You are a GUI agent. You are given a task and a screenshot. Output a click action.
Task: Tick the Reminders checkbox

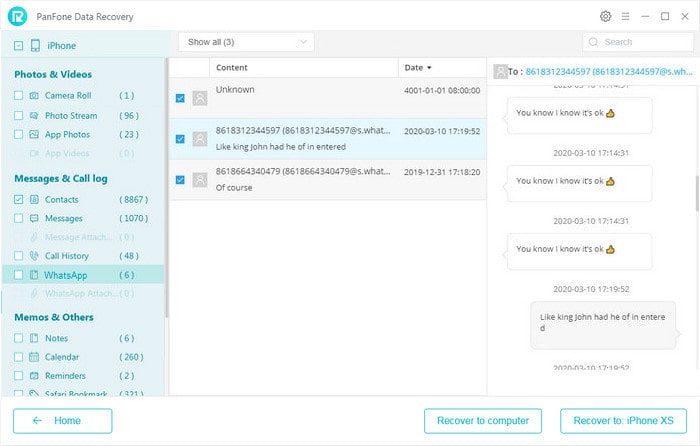coord(18,375)
